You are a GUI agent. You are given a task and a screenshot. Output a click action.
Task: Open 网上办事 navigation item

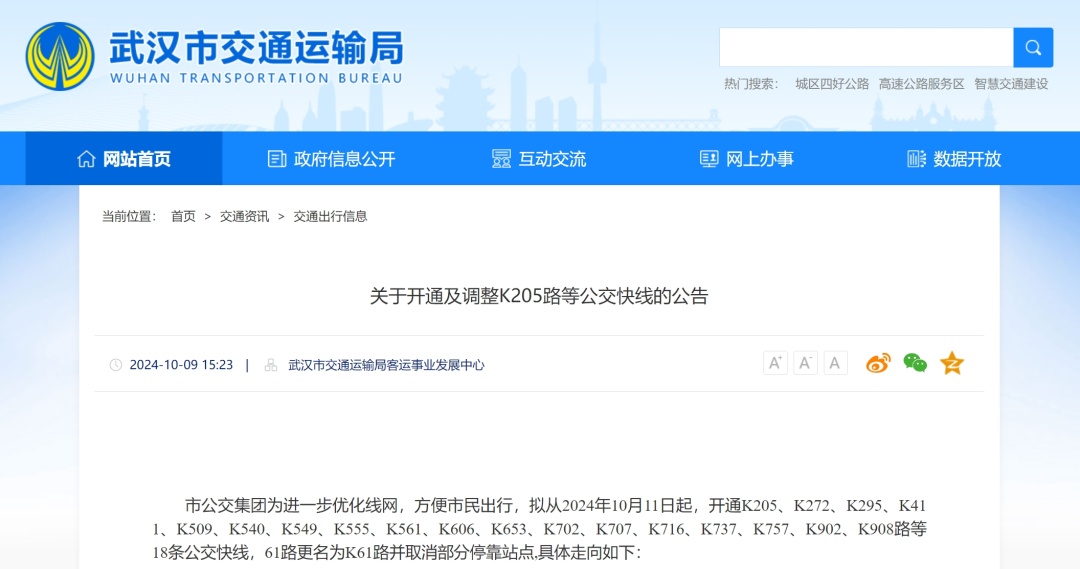(747, 159)
